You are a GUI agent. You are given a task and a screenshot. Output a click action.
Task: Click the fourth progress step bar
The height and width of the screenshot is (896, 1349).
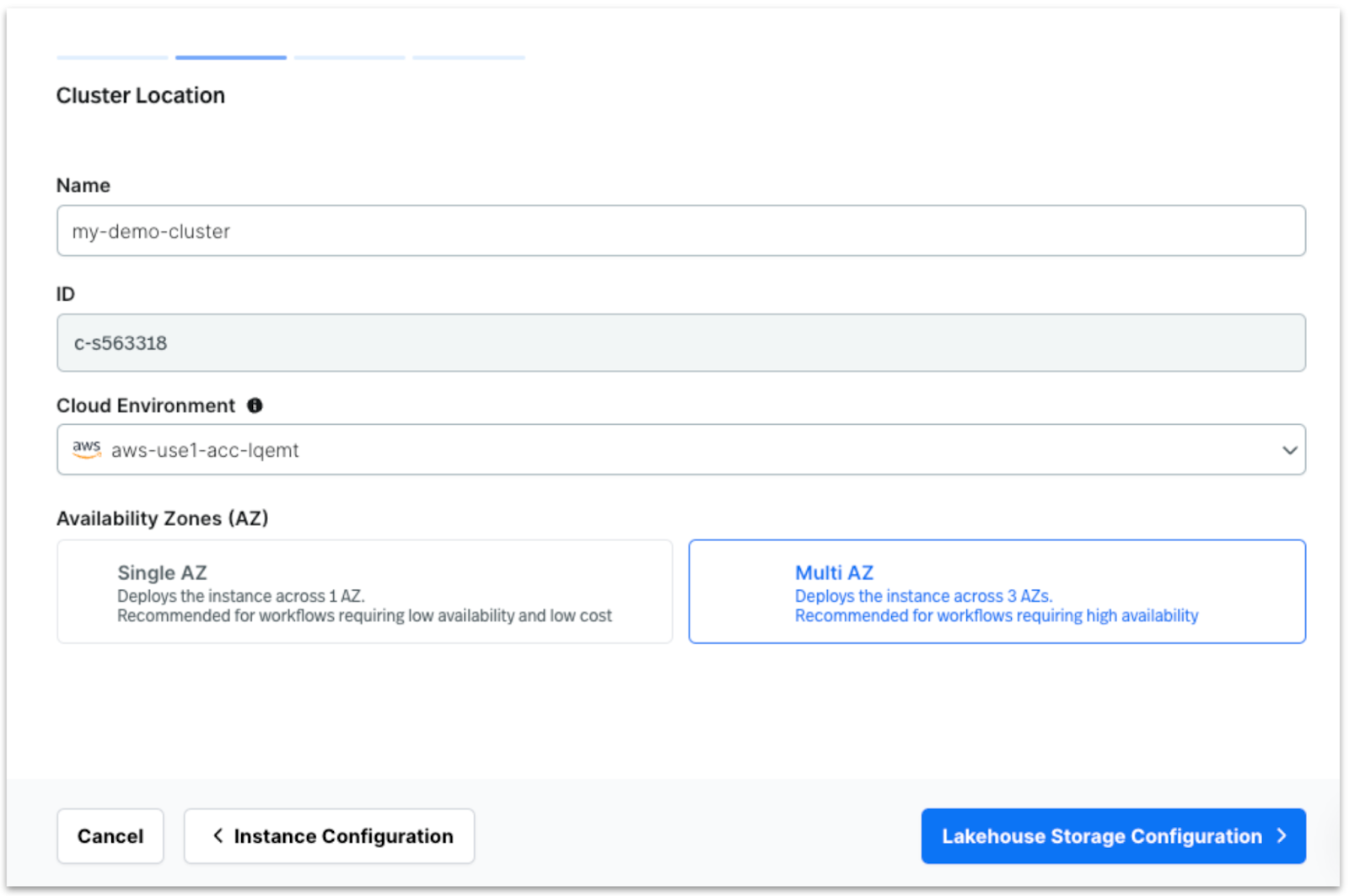(469, 57)
